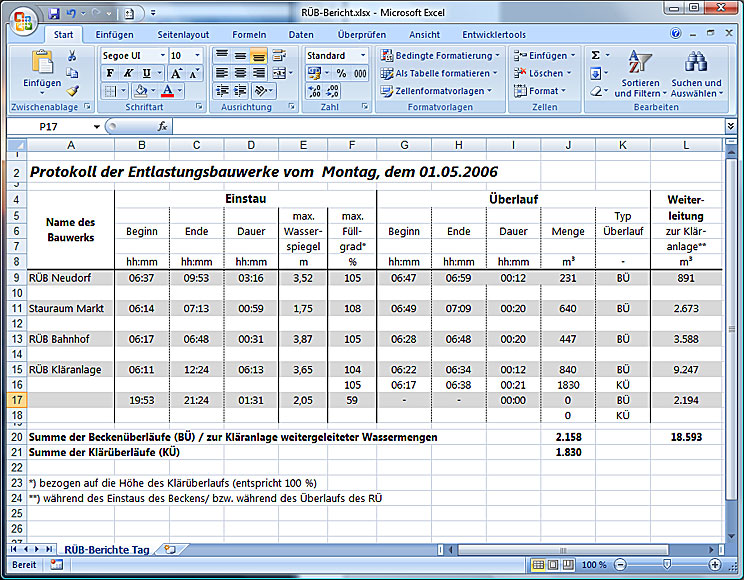Apply fill color with the paint bucket
The width and height of the screenshot is (744, 580).
[x=140, y=91]
